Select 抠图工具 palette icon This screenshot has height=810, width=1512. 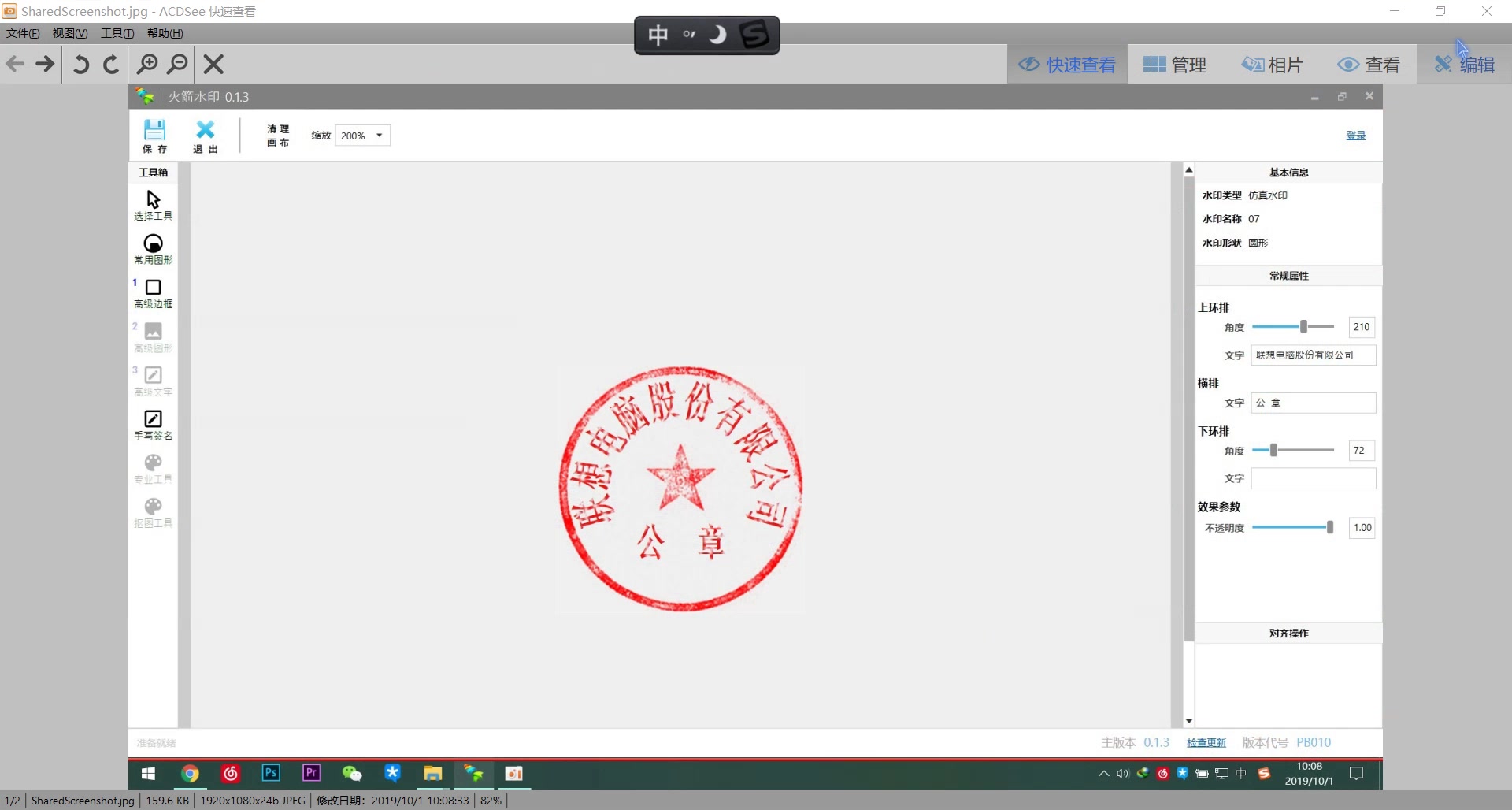(154, 513)
